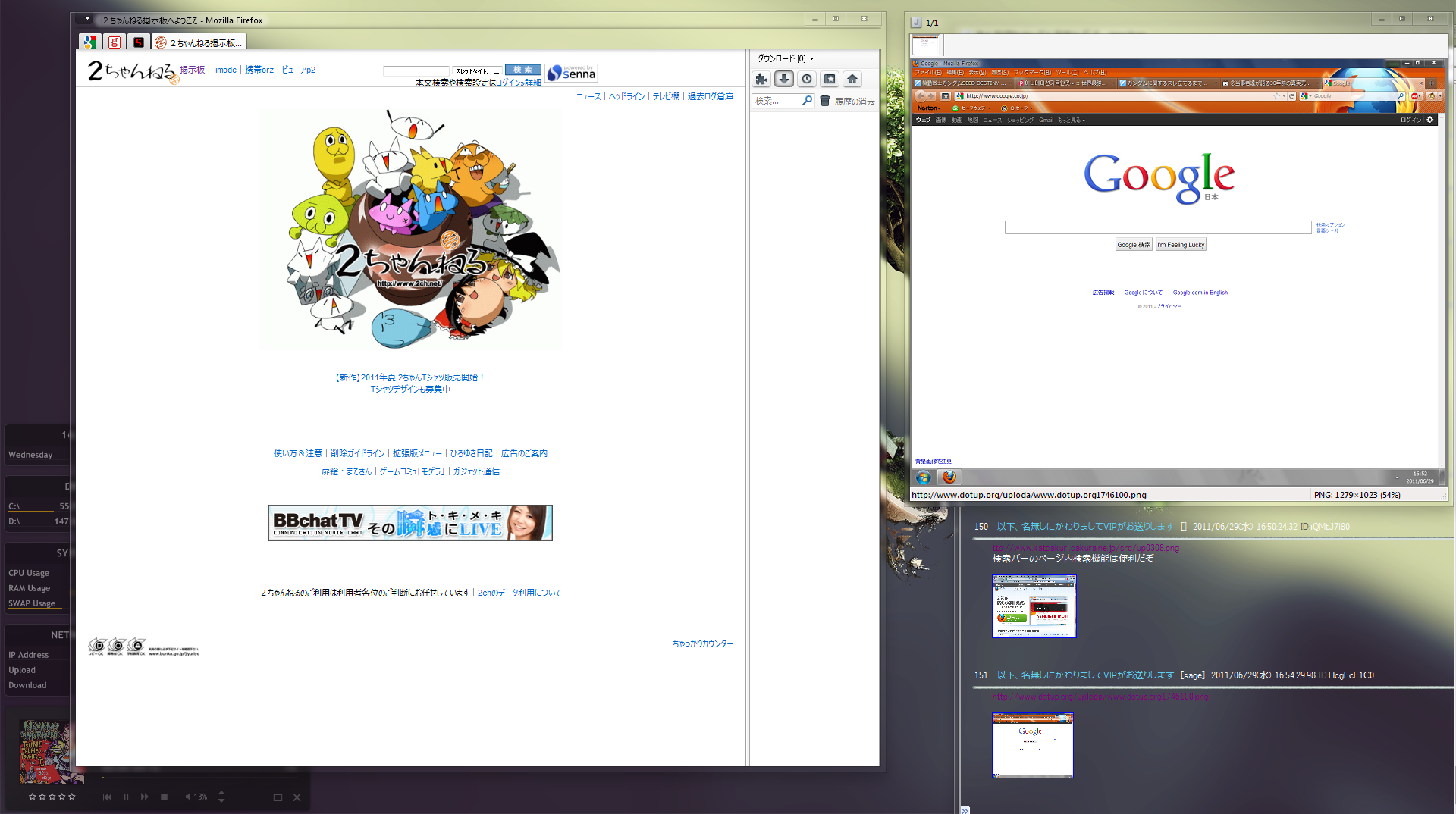Viewport: 1456px width, 814px height.
Task: Switch to the pinned Google tab
Action: coord(90,42)
